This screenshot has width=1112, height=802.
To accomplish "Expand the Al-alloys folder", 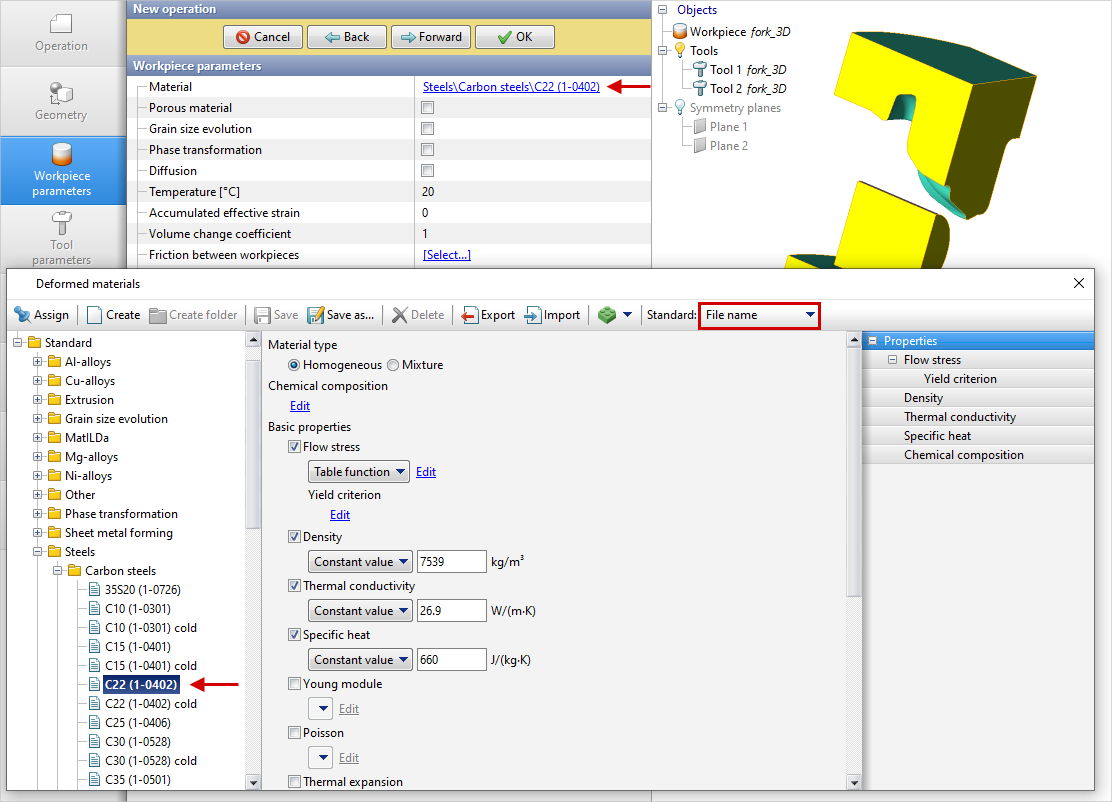I will [38, 362].
